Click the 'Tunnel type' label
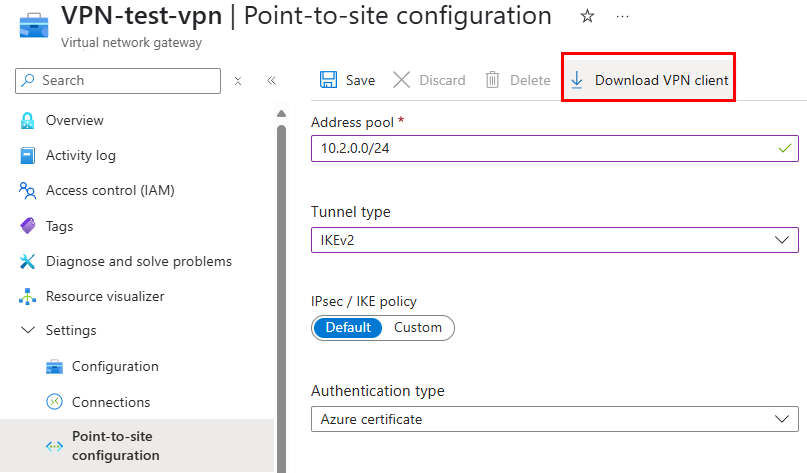The width and height of the screenshot is (807, 473). tap(350, 212)
